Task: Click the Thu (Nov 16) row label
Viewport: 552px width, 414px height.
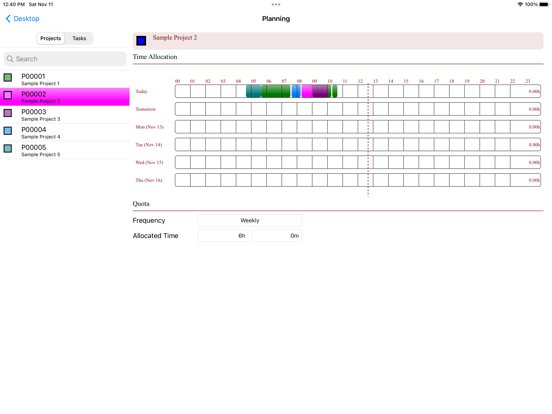Action: tap(149, 180)
